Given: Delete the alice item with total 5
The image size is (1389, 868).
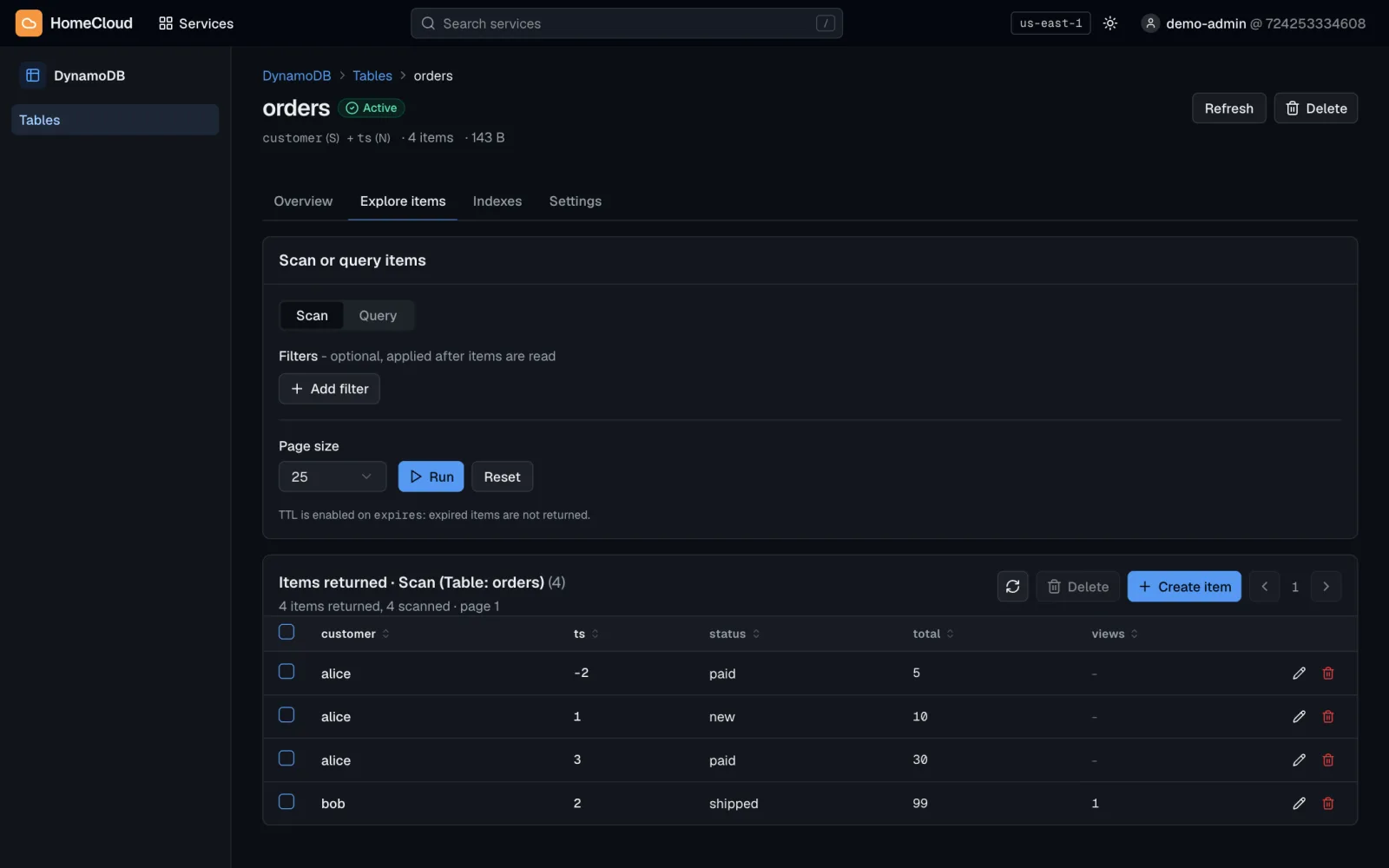Looking at the screenshot, I should click(1328, 674).
